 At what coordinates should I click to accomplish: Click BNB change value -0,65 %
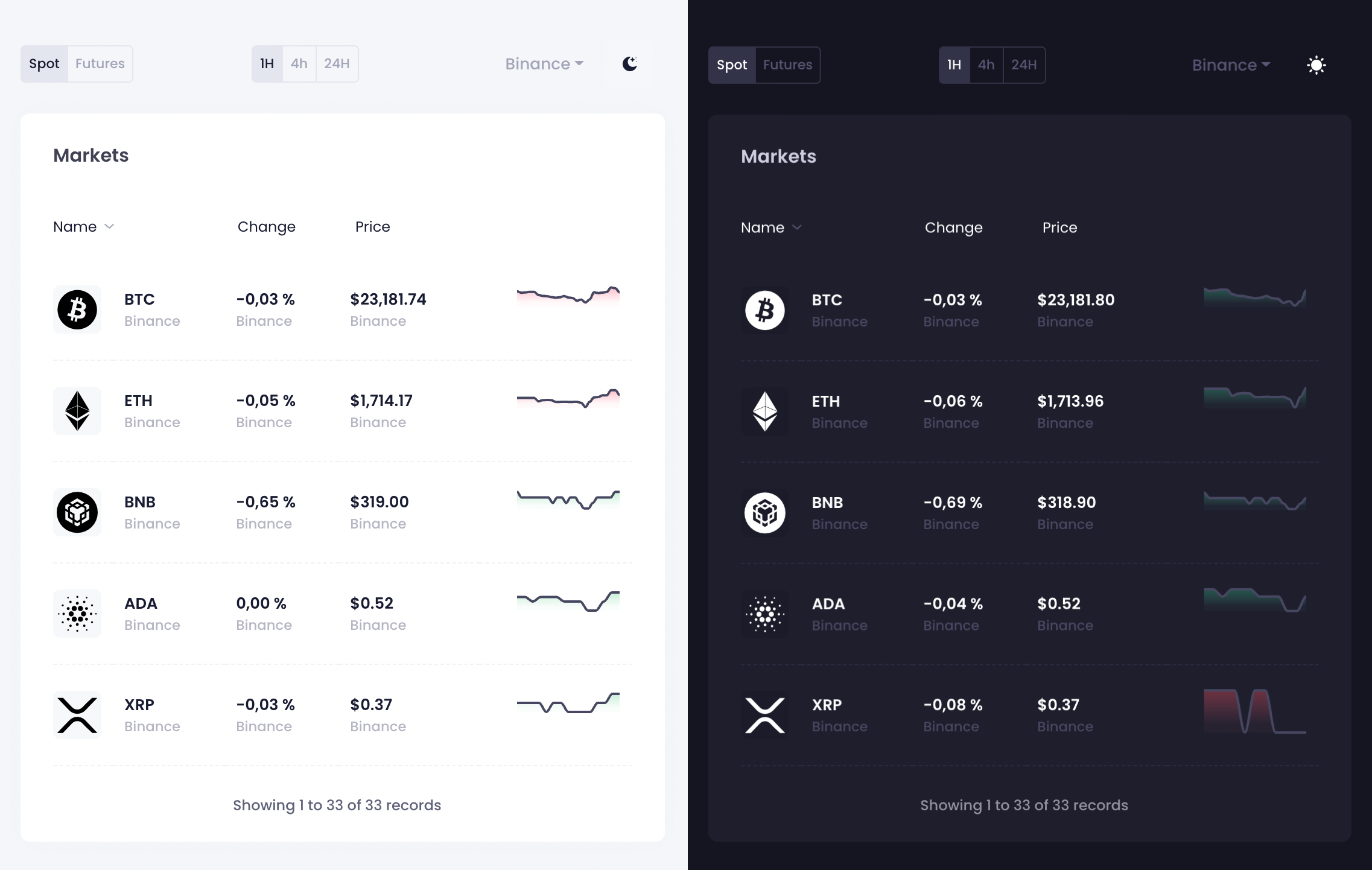(x=265, y=502)
